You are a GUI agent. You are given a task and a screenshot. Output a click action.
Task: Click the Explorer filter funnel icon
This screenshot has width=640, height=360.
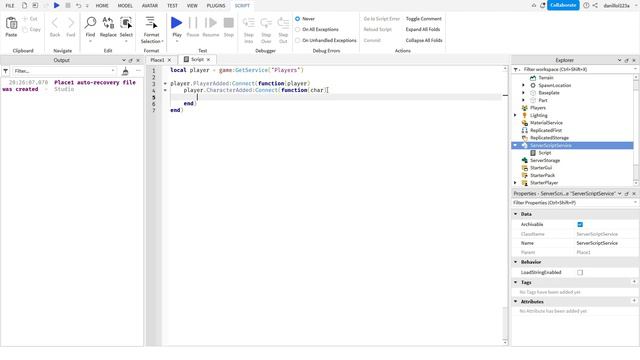pyautogui.click(x=516, y=69)
